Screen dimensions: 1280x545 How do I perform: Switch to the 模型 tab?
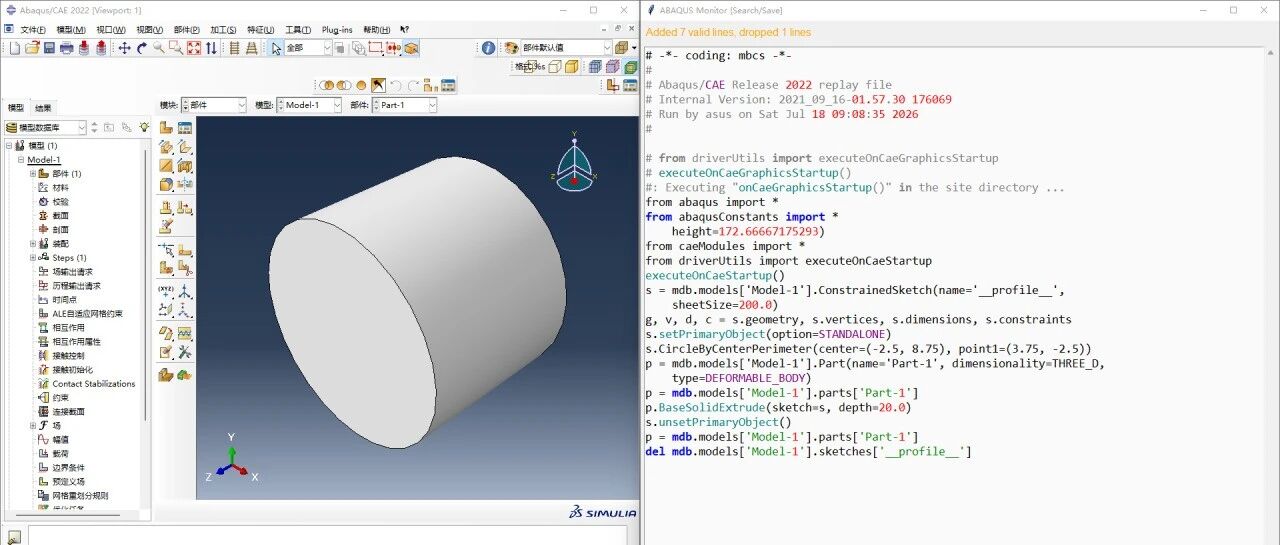coord(16,108)
